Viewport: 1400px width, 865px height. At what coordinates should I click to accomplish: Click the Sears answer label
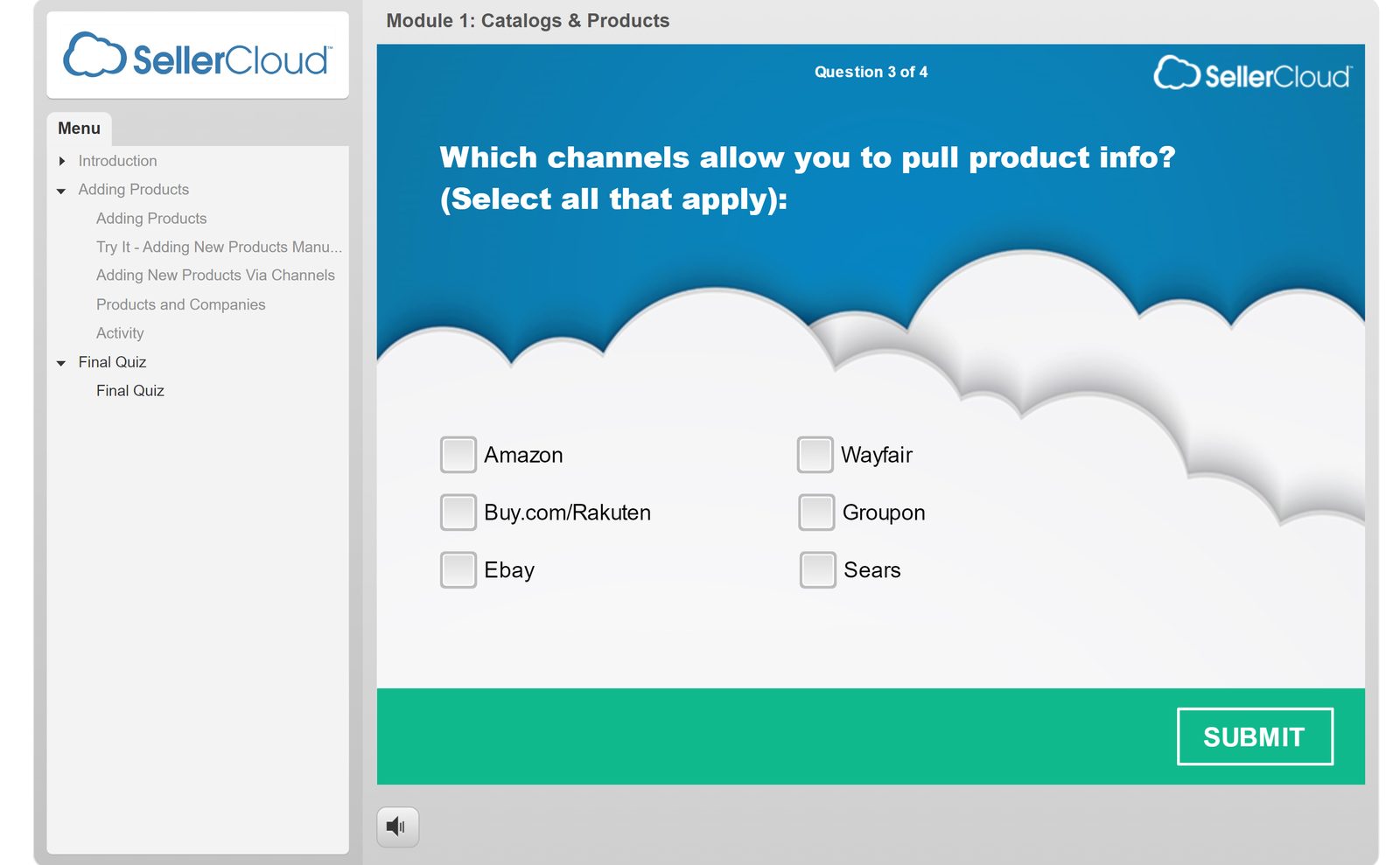point(872,570)
